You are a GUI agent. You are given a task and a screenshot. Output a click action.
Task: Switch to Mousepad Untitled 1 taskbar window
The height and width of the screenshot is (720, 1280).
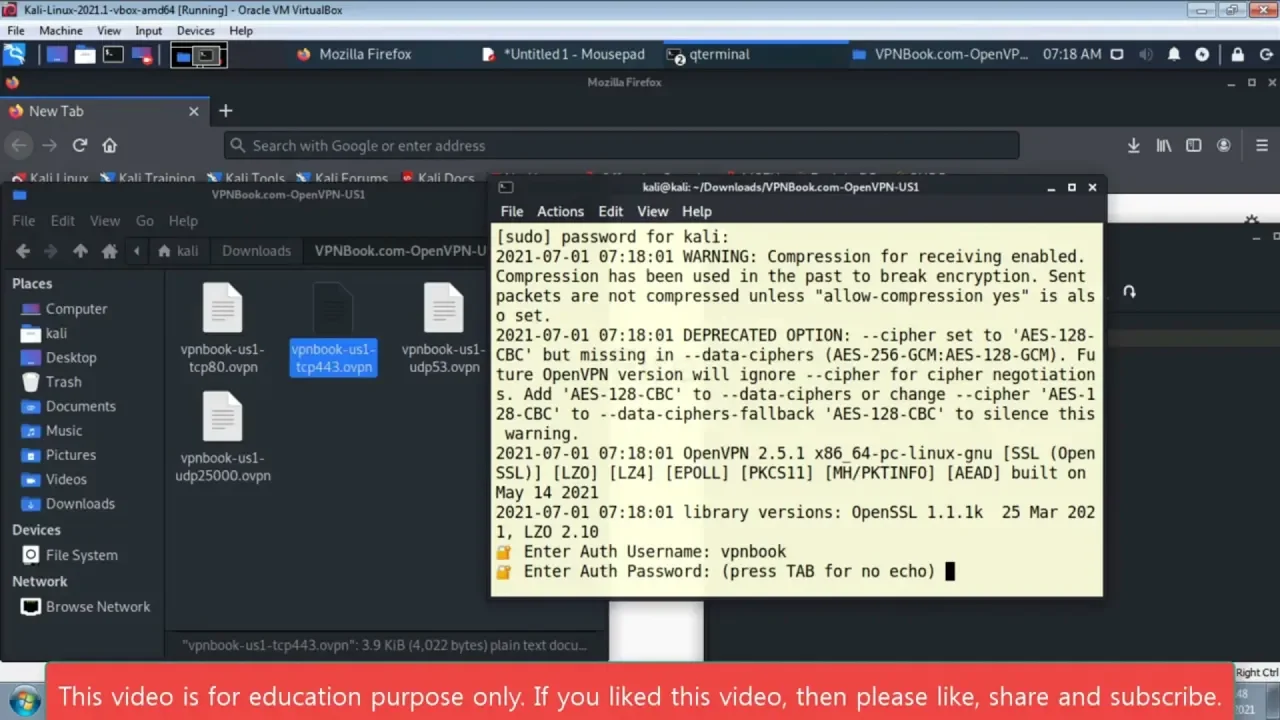[563, 55]
